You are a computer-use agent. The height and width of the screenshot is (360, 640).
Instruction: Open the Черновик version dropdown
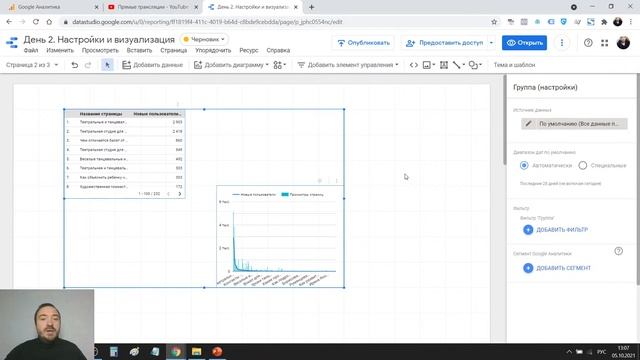coord(204,39)
